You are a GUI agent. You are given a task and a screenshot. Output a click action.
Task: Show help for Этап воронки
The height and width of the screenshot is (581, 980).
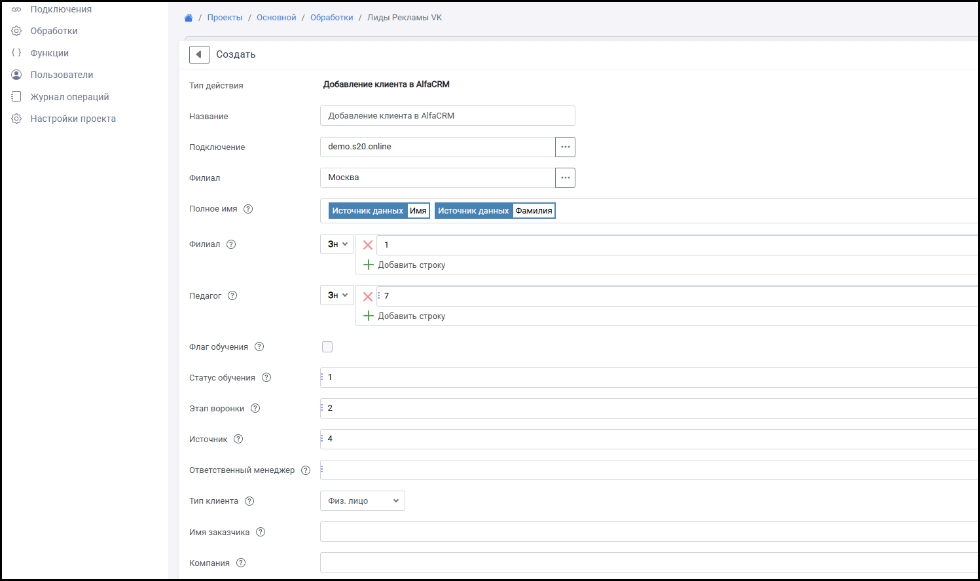click(x=255, y=408)
